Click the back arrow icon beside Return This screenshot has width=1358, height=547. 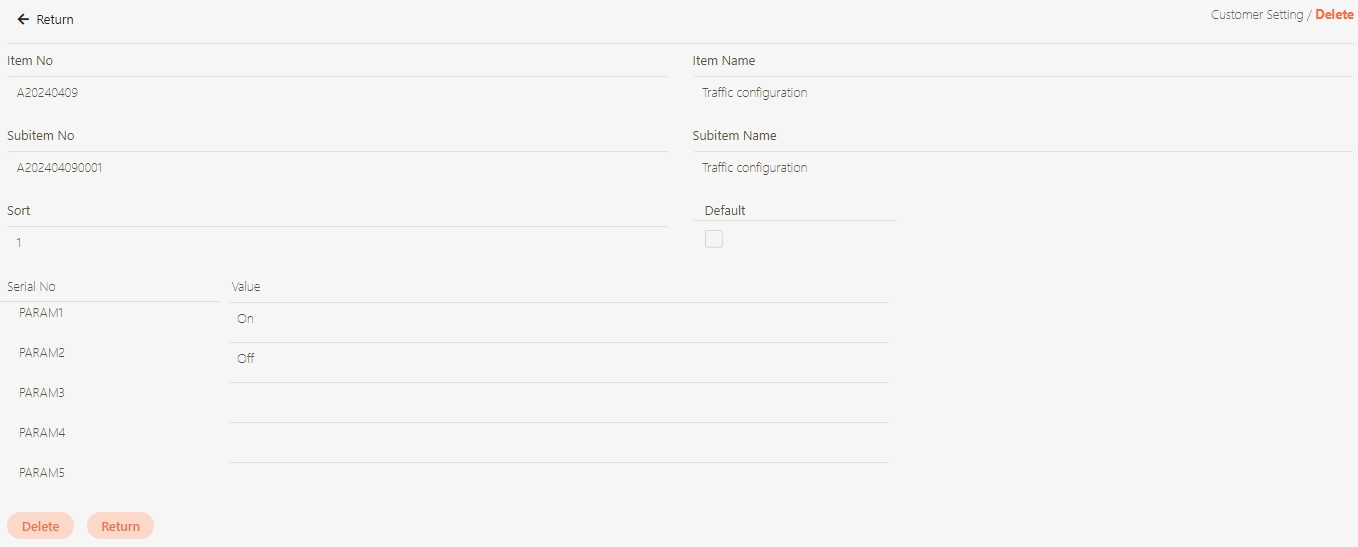tap(23, 20)
